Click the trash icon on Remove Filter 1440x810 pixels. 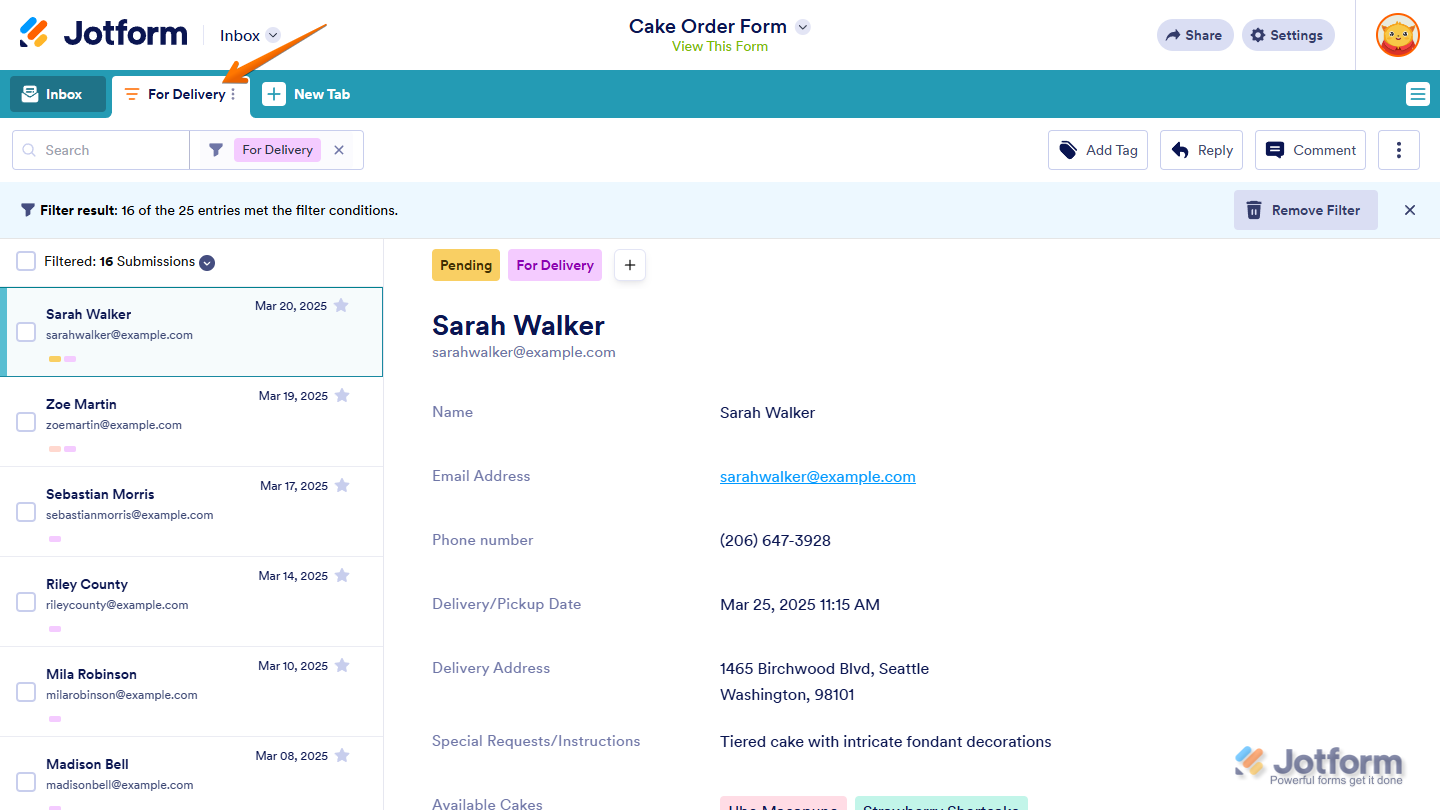tap(1254, 210)
